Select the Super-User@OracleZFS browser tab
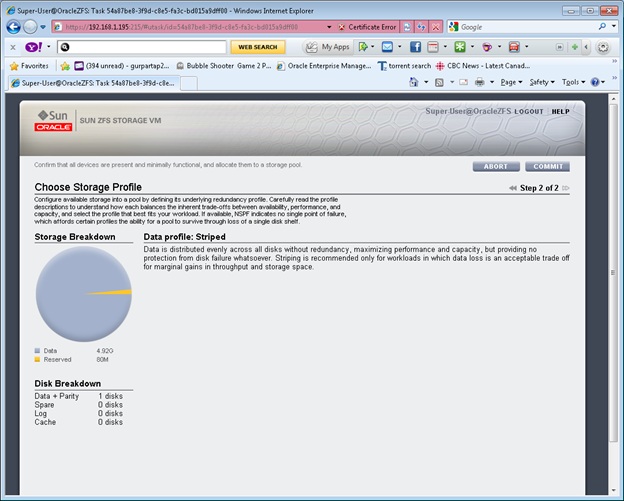 click(x=94, y=83)
